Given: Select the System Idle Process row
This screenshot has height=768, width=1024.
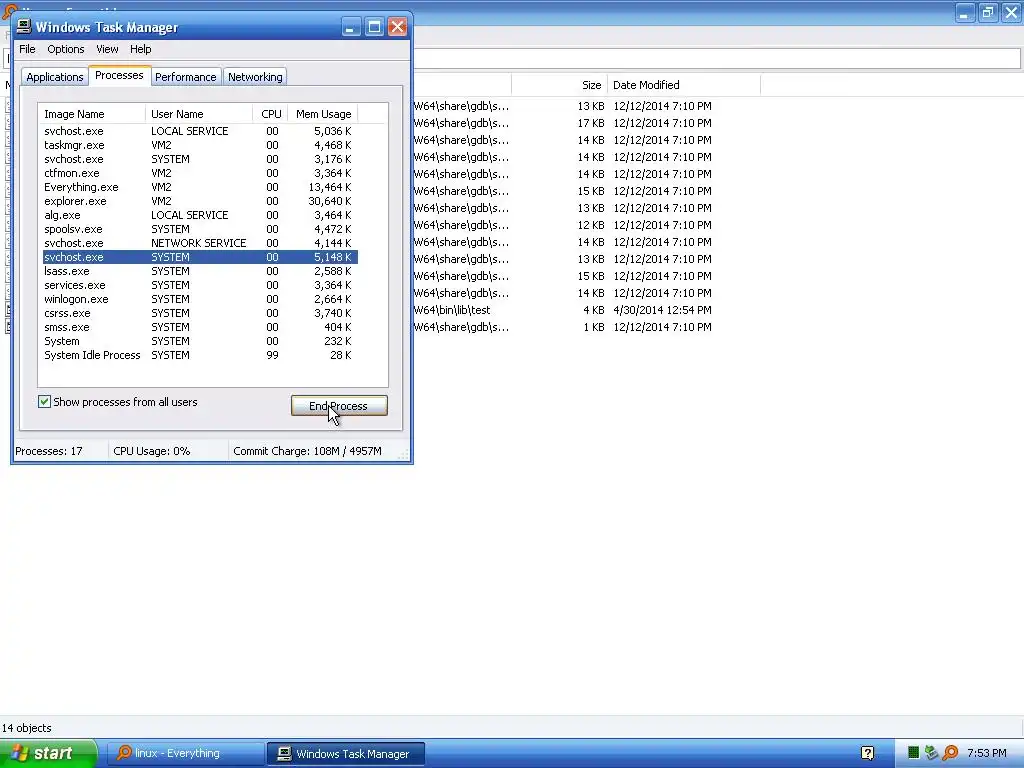Looking at the screenshot, I should (x=200, y=355).
